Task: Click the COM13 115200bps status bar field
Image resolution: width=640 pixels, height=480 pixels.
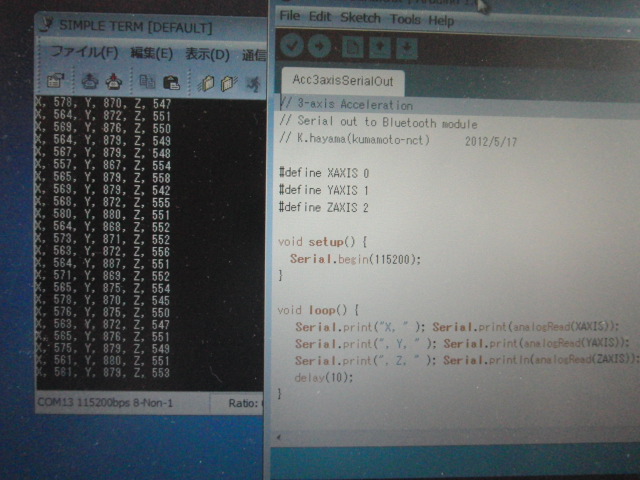Action: tap(105, 403)
